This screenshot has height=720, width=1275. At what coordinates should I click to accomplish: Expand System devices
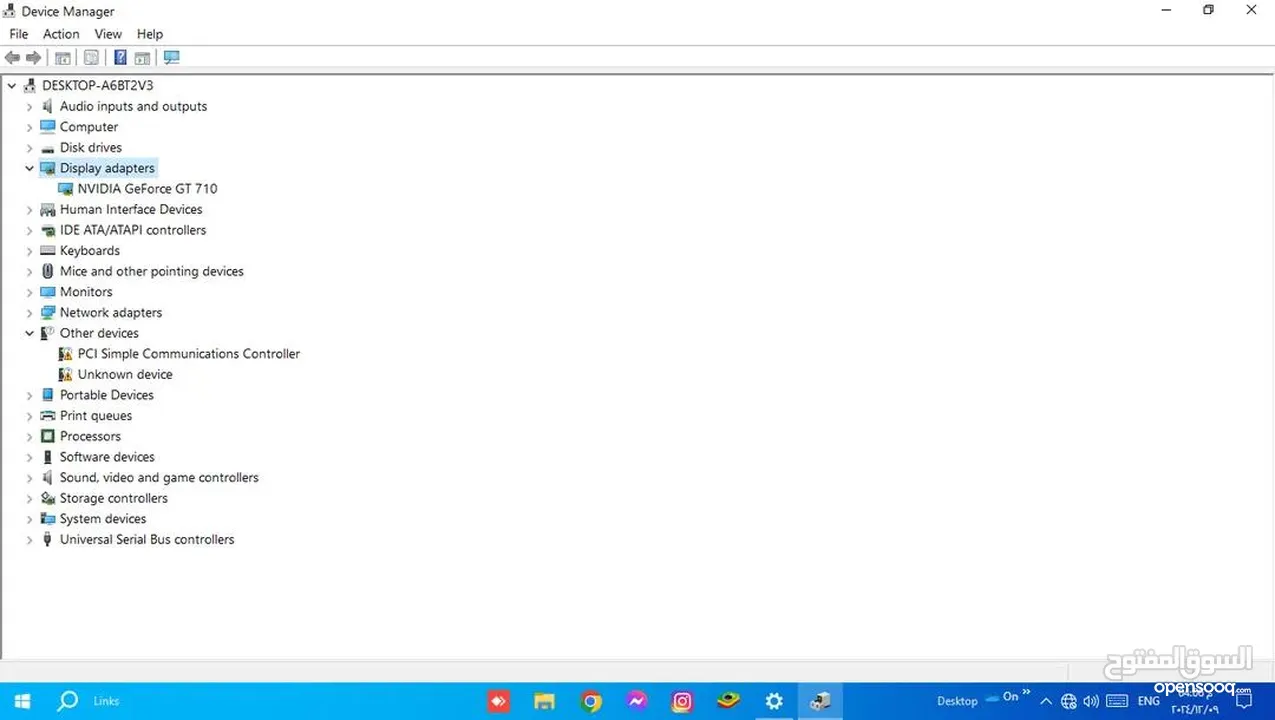coord(30,519)
